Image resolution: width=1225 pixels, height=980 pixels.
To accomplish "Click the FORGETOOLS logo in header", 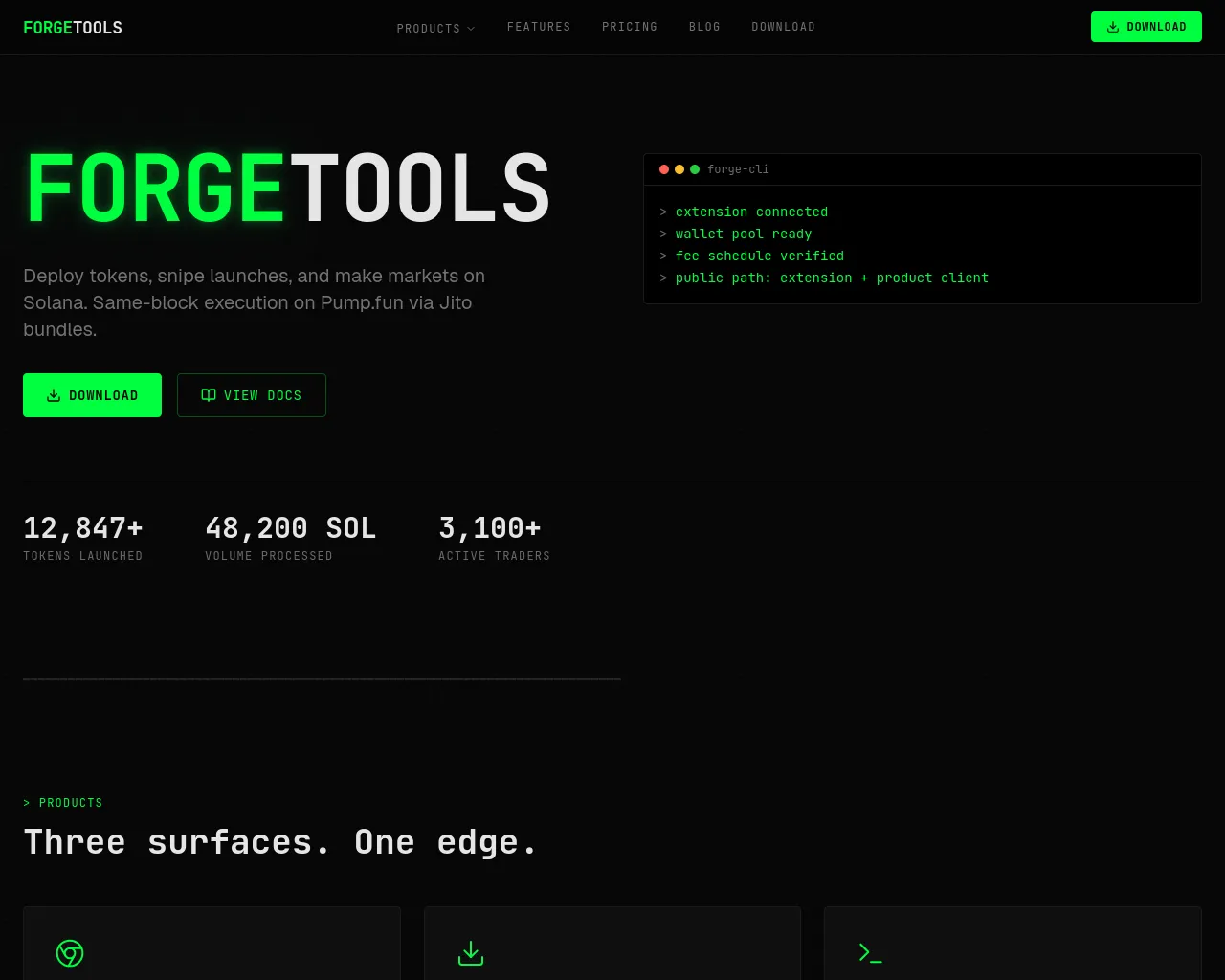I will [73, 28].
